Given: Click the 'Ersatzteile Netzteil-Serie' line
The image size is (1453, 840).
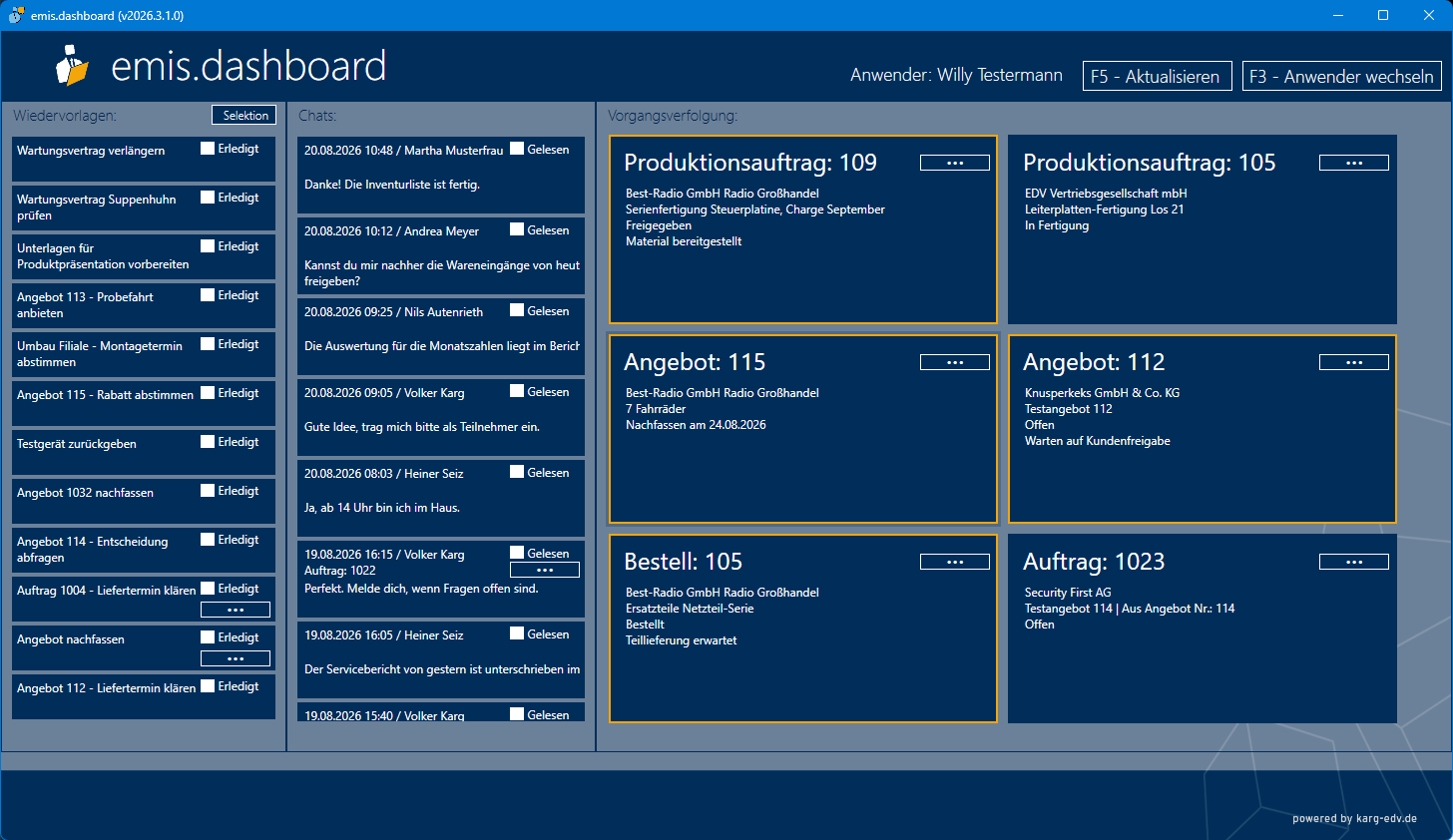Looking at the screenshot, I should point(690,609).
